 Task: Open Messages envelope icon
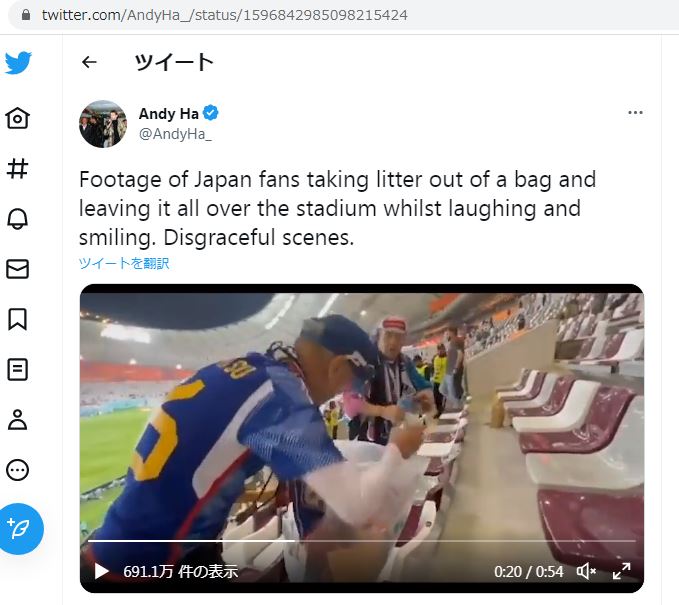[x=18, y=269]
